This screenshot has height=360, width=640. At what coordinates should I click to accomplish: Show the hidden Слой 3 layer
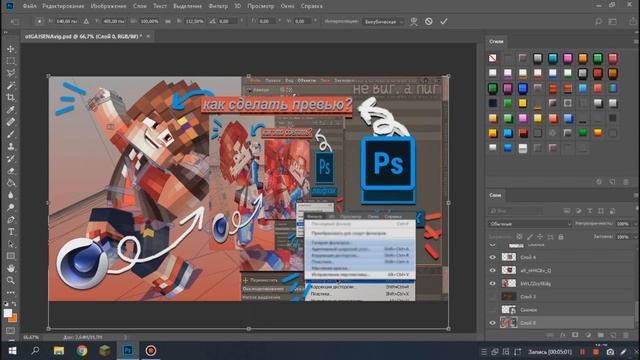[493, 296]
